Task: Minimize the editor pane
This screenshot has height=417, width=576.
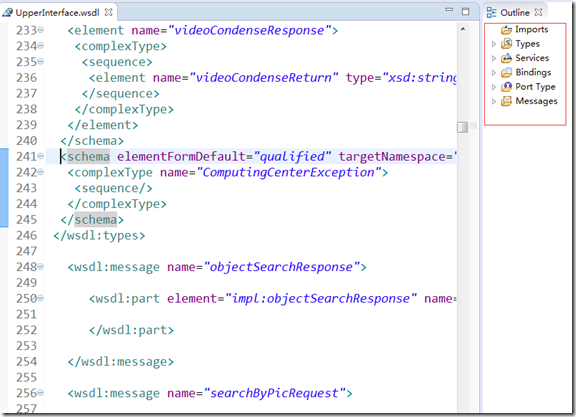Action: pyautogui.click(x=449, y=10)
